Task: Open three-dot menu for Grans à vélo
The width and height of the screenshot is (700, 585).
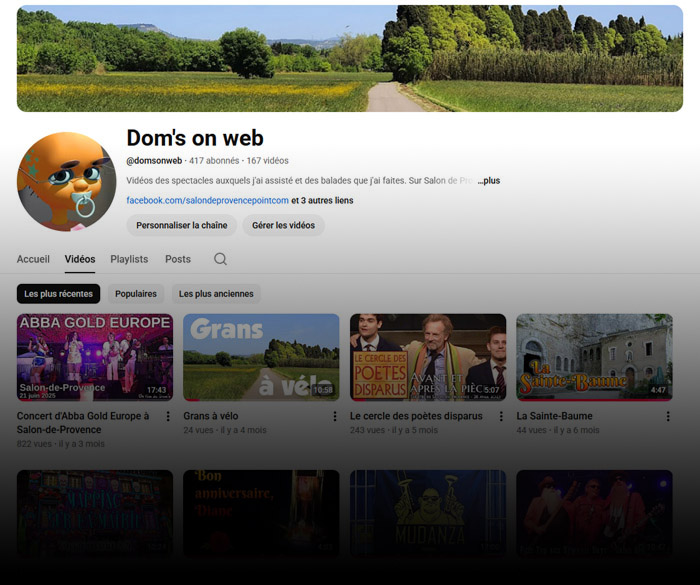Action: [334, 416]
